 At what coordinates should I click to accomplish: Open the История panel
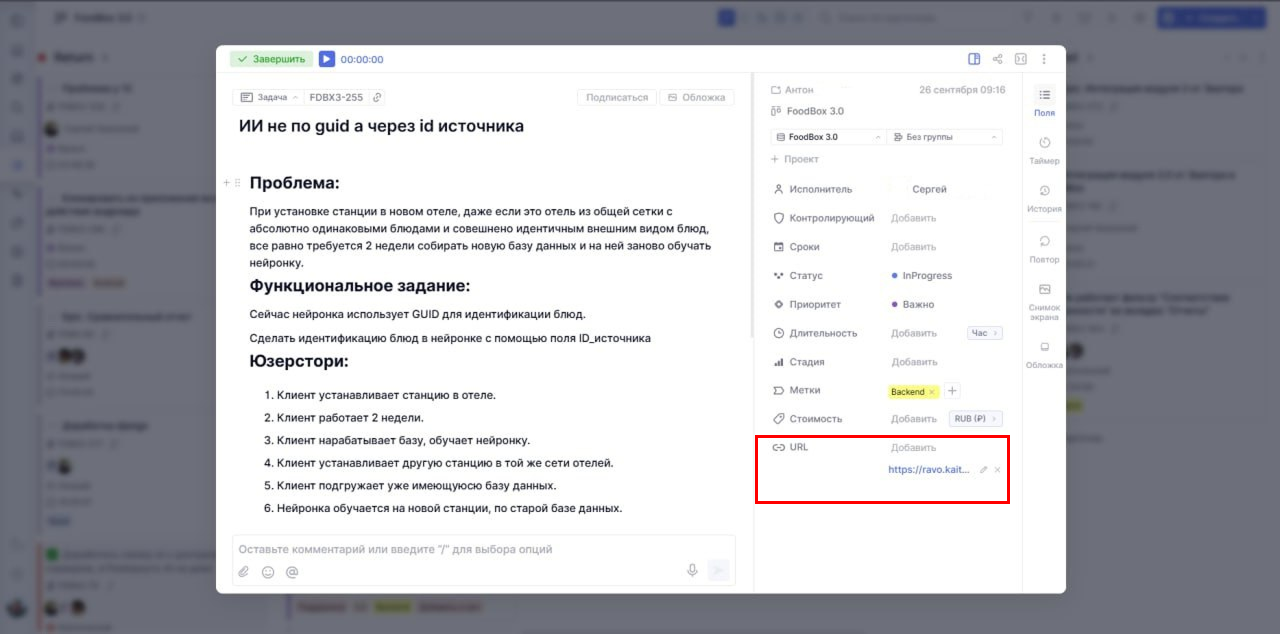point(1043,199)
